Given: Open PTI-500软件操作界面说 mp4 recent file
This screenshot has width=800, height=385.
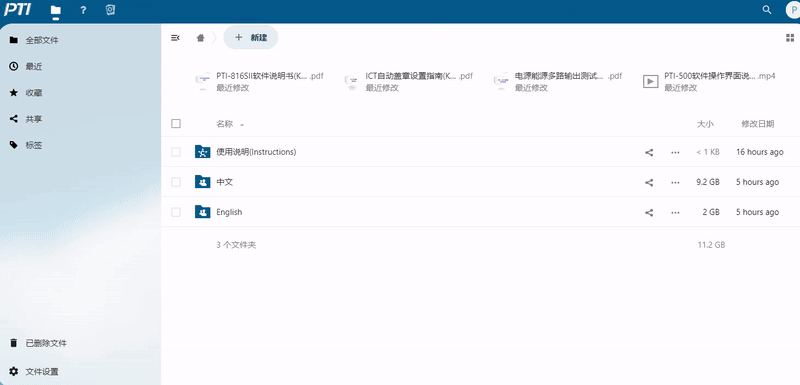Looking at the screenshot, I should (x=711, y=82).
